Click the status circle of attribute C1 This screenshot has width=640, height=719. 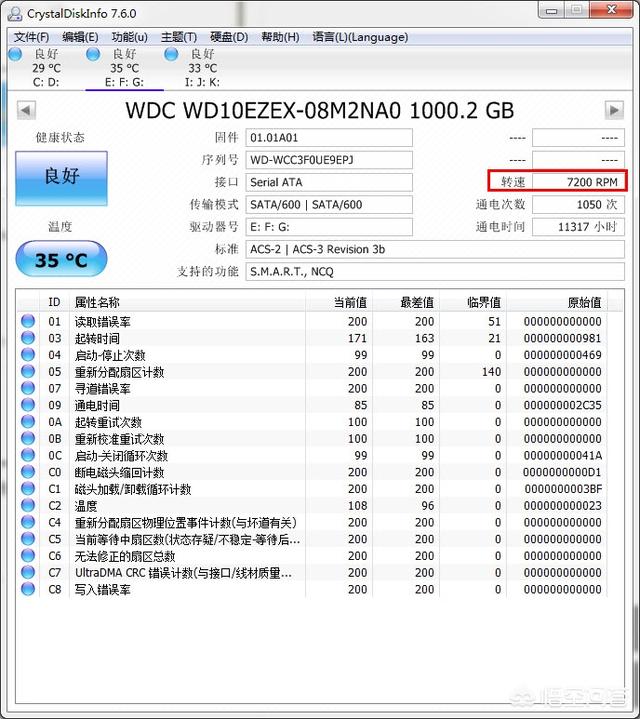pos(28,488)
